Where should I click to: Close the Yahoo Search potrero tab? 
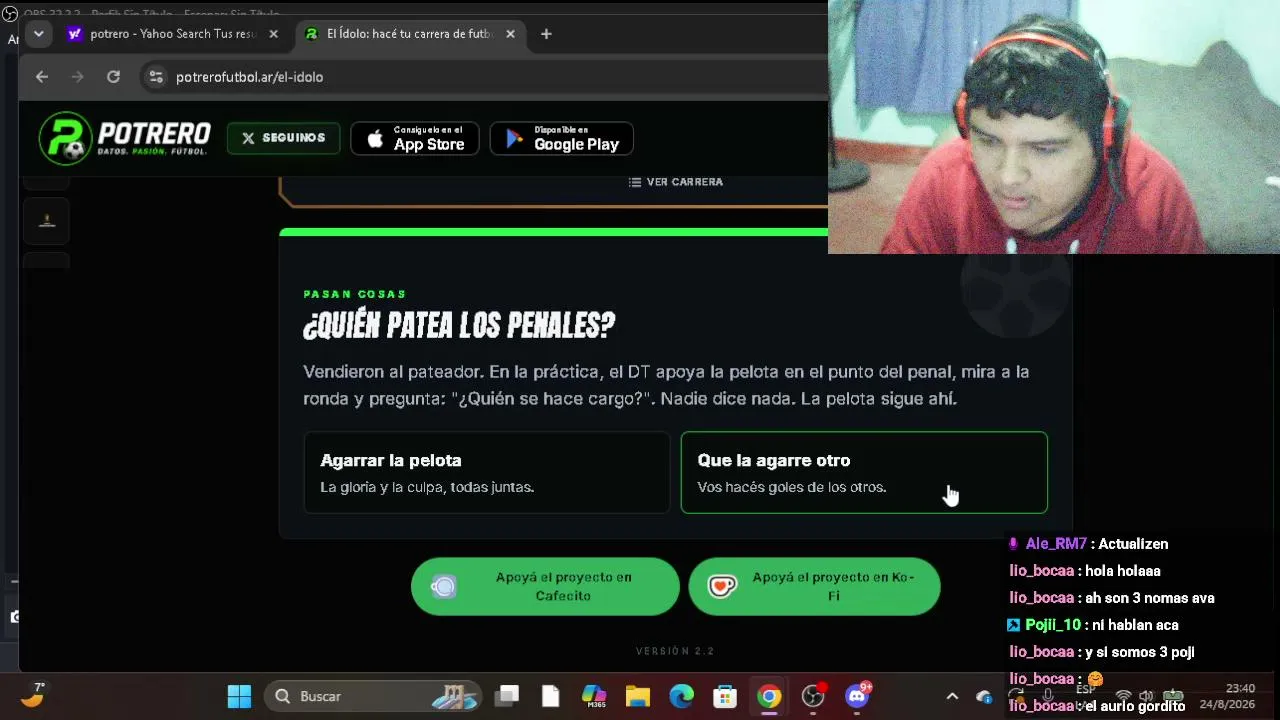coord(273,34)
